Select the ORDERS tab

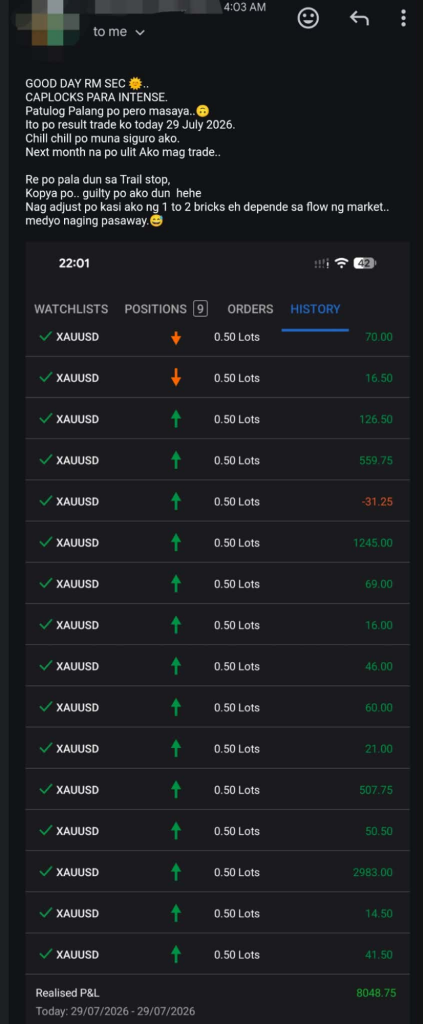[x=250, y=309]
